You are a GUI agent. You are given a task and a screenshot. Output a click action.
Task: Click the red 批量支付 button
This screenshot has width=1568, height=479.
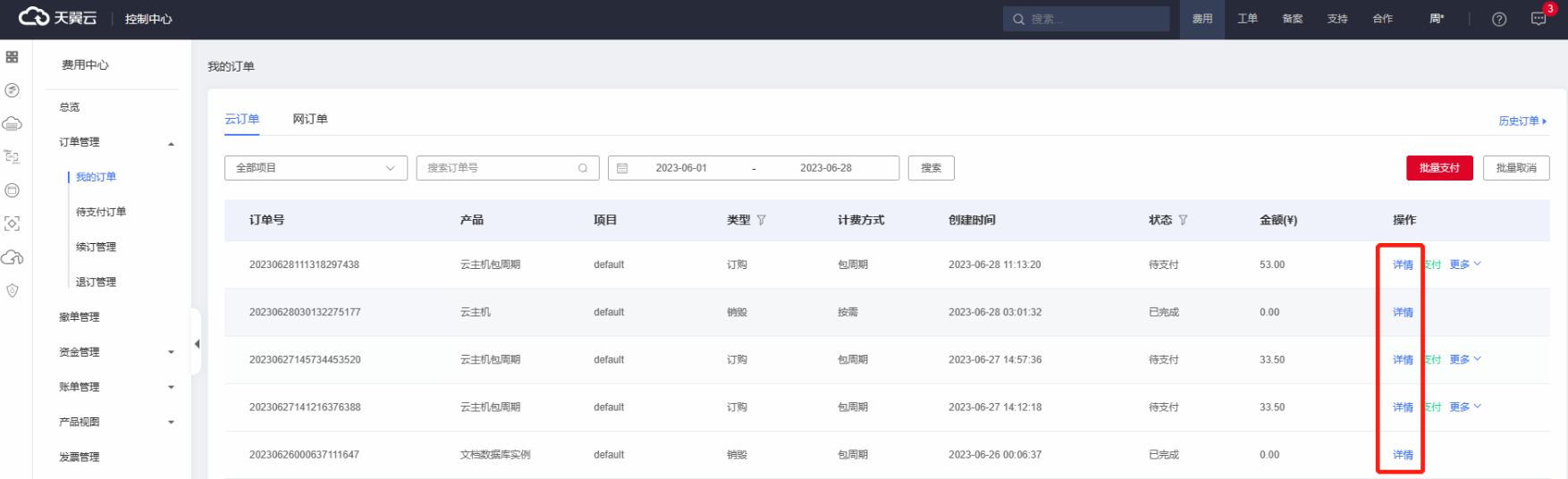pos(1438,168)
